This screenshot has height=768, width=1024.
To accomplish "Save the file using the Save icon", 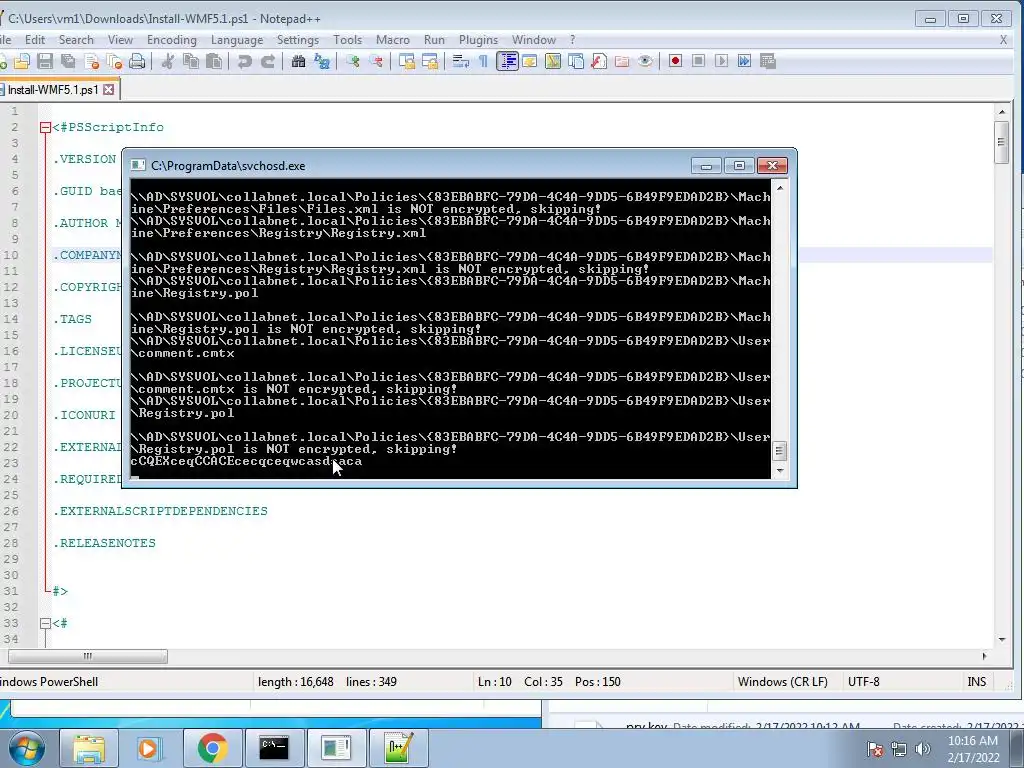I will coord(44,61).
